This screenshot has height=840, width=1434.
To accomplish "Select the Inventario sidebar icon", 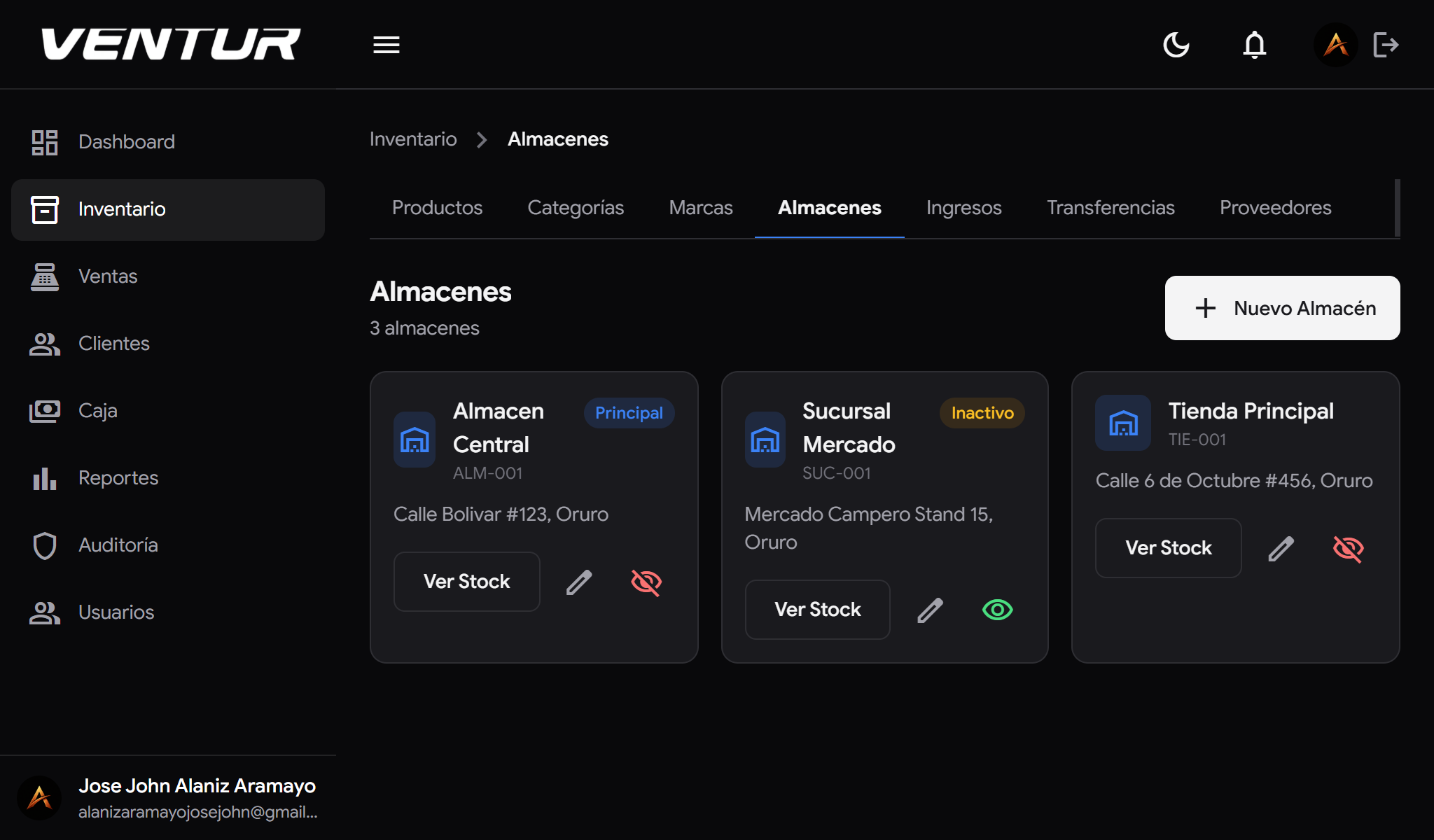I will click(x=44, y=209).
